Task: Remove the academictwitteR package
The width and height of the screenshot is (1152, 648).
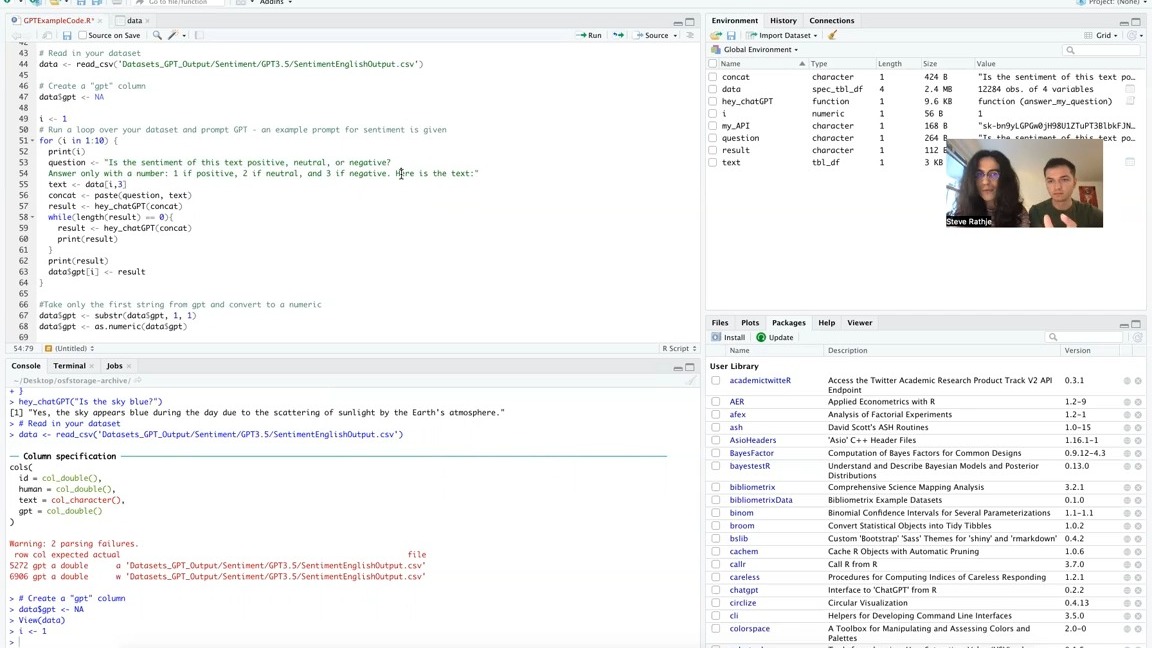Action: tap(1138, 381)
